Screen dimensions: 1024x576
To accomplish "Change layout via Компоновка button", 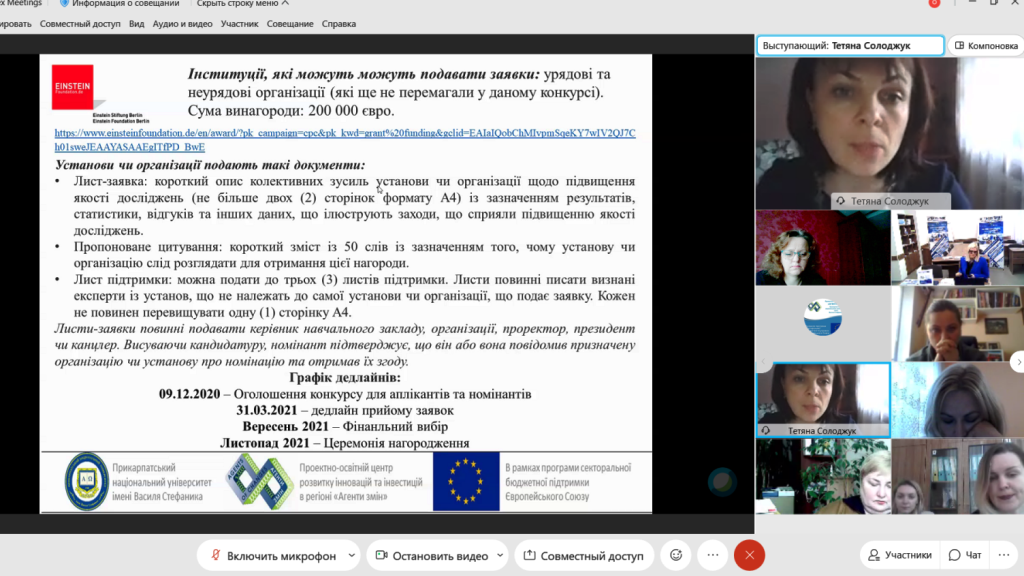I will (985, 45).
